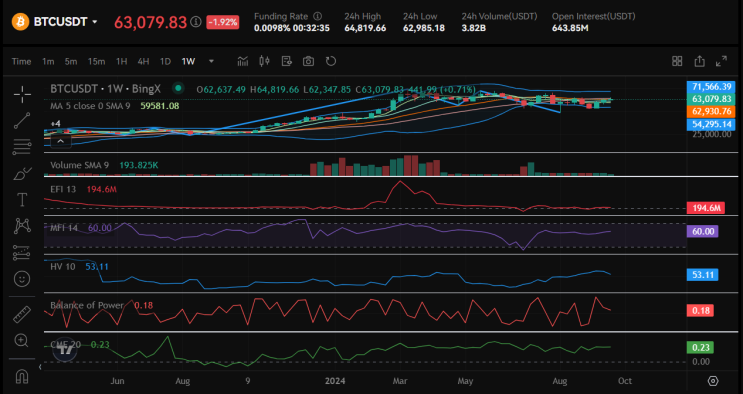Select the crosshair cursor tool
The height and width of the screenshot is (394, 743).
click(22, 94)
